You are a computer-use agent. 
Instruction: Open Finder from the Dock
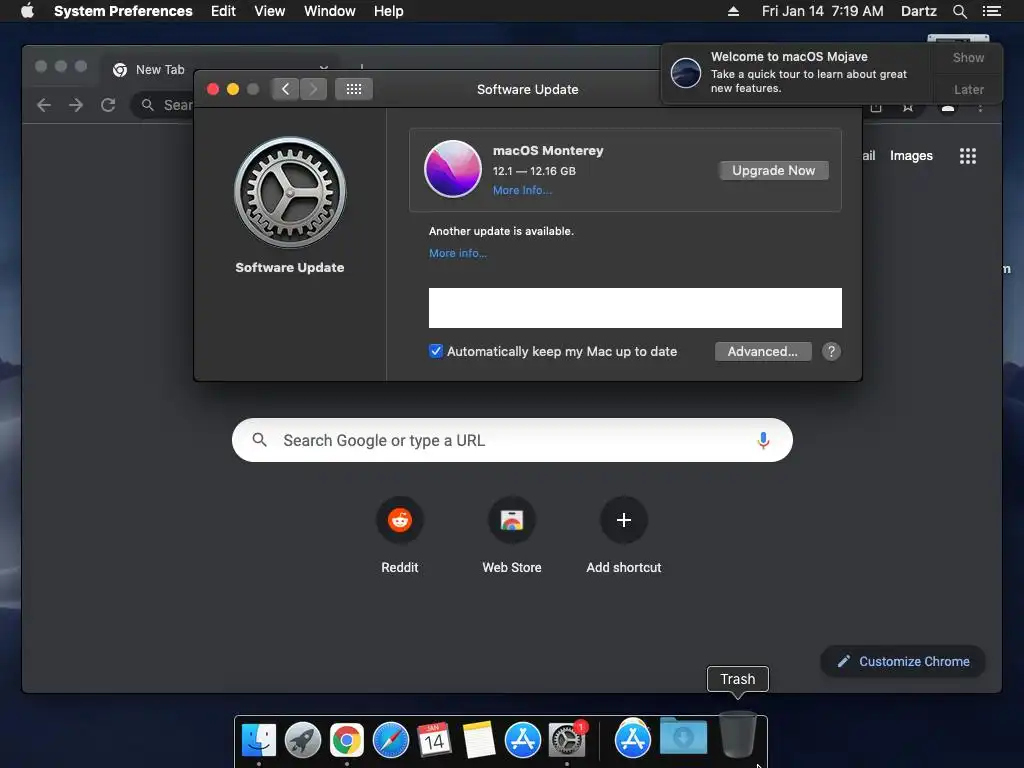point(259,740)
